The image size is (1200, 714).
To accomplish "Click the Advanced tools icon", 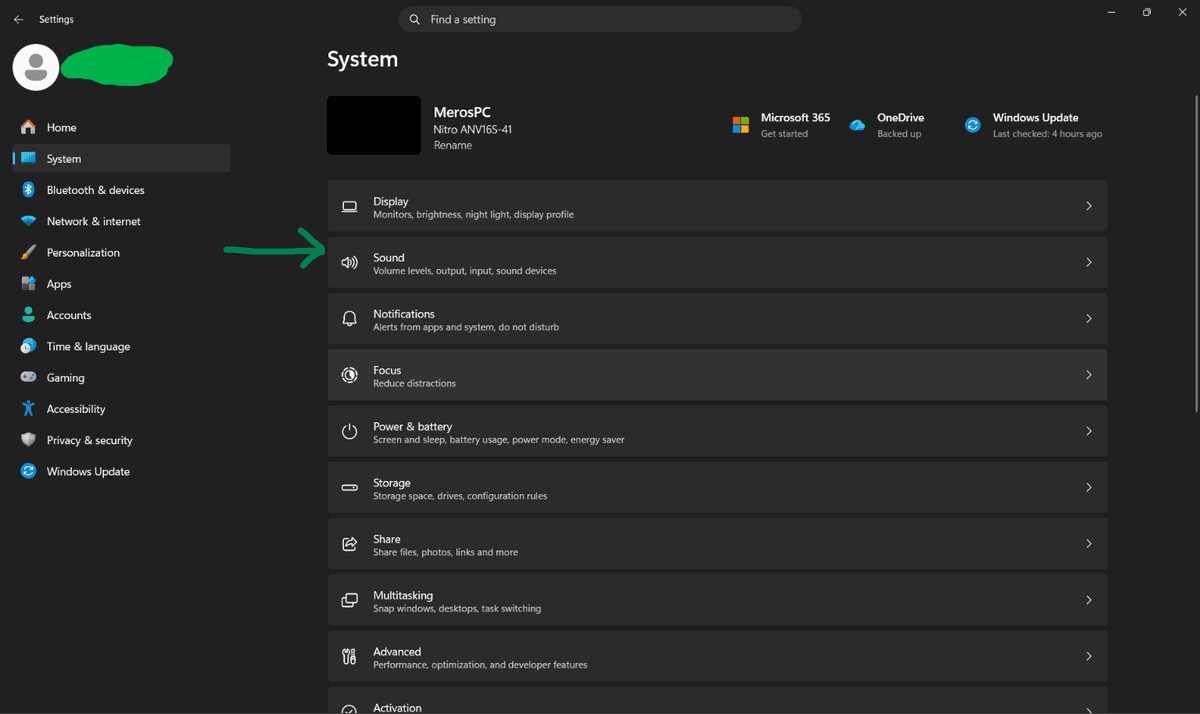I will click(x=349, y=657).
